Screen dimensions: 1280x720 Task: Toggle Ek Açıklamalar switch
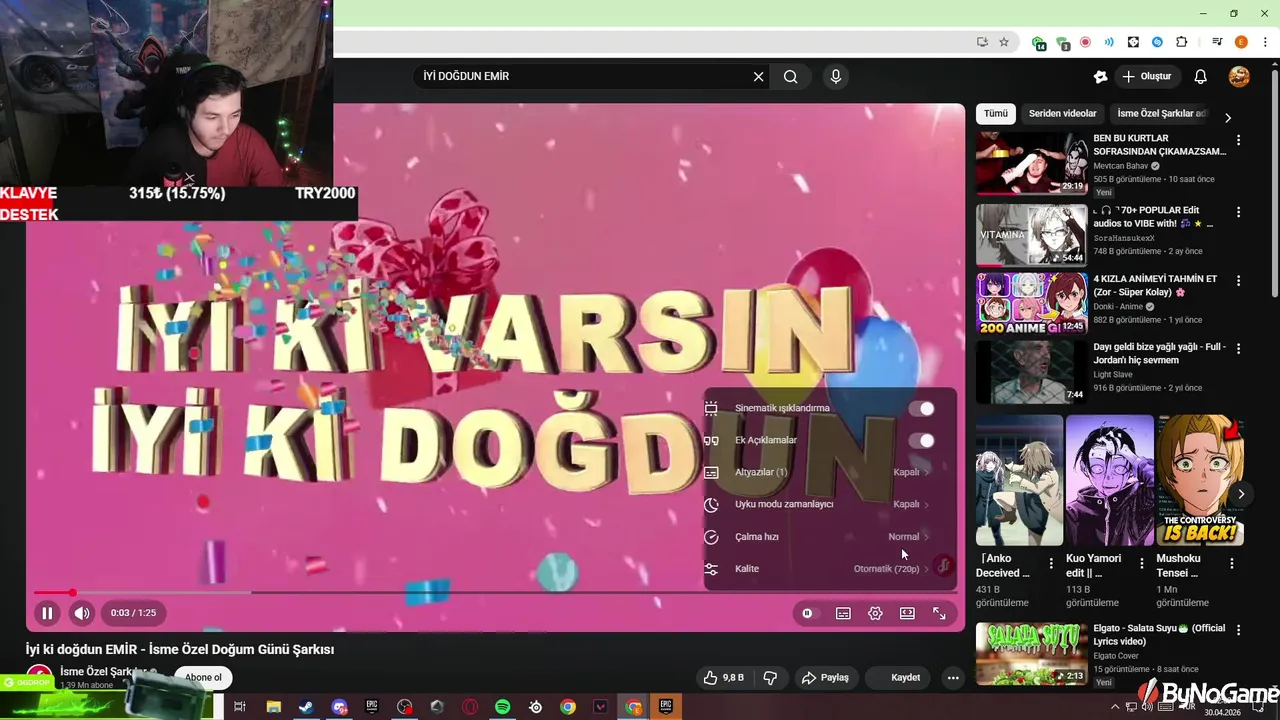pos(921,440)
